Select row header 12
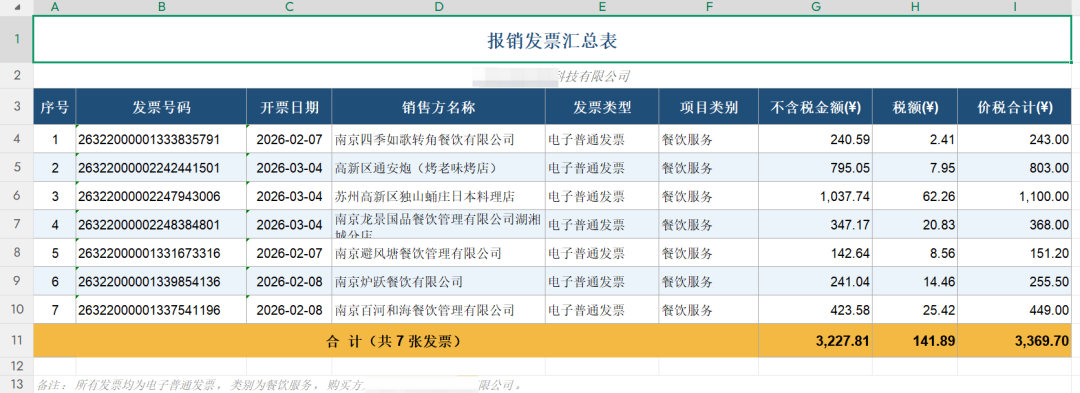Viewport: 1080px width, 393px height. pos(17,365)
